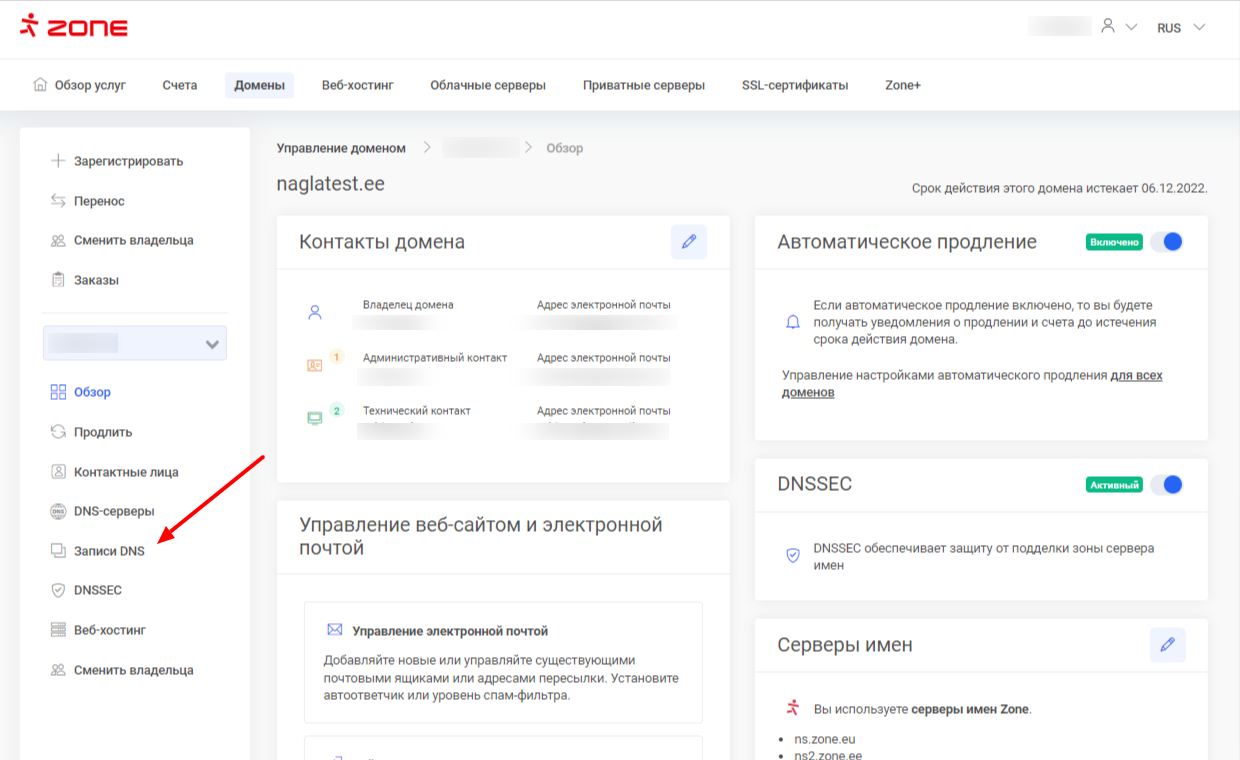Open the Облачные серверы tab
Screen dimensions: 1240x760
click(x=488, y=85)
